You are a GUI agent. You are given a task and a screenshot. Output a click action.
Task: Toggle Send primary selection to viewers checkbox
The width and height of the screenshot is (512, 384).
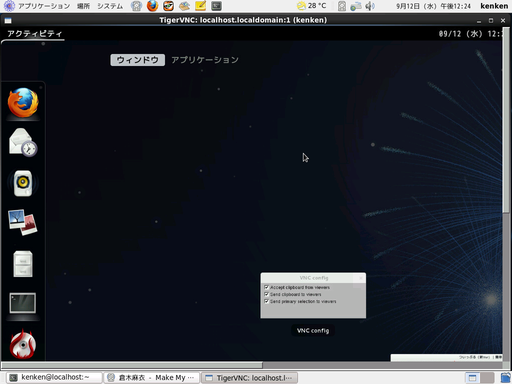pyautogui.click(x=266, y=301)
